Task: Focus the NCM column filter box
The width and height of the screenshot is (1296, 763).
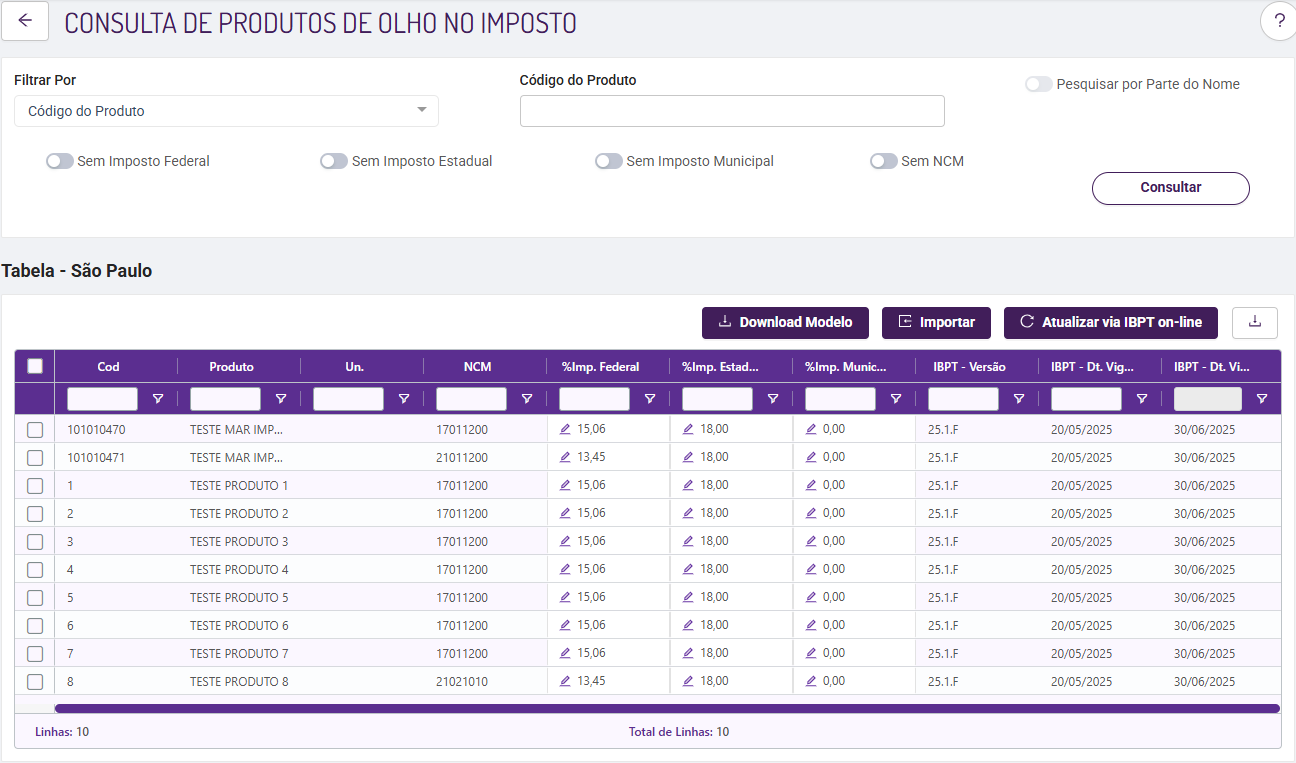Action: pos(471,399)
